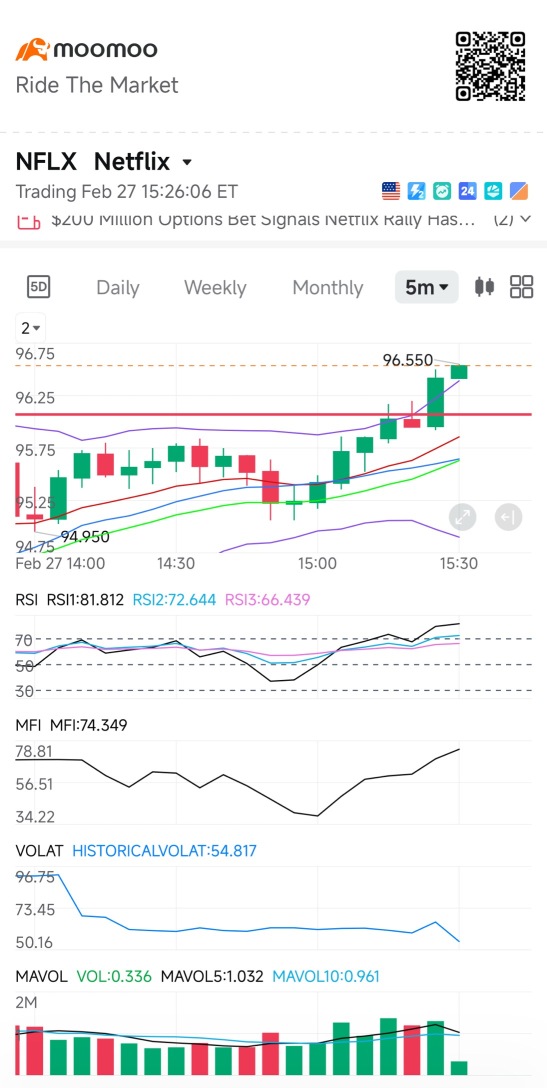Tap the news briefcase icon beside headline
This screenshot has height=1088, width=547.
coord(28,222)
